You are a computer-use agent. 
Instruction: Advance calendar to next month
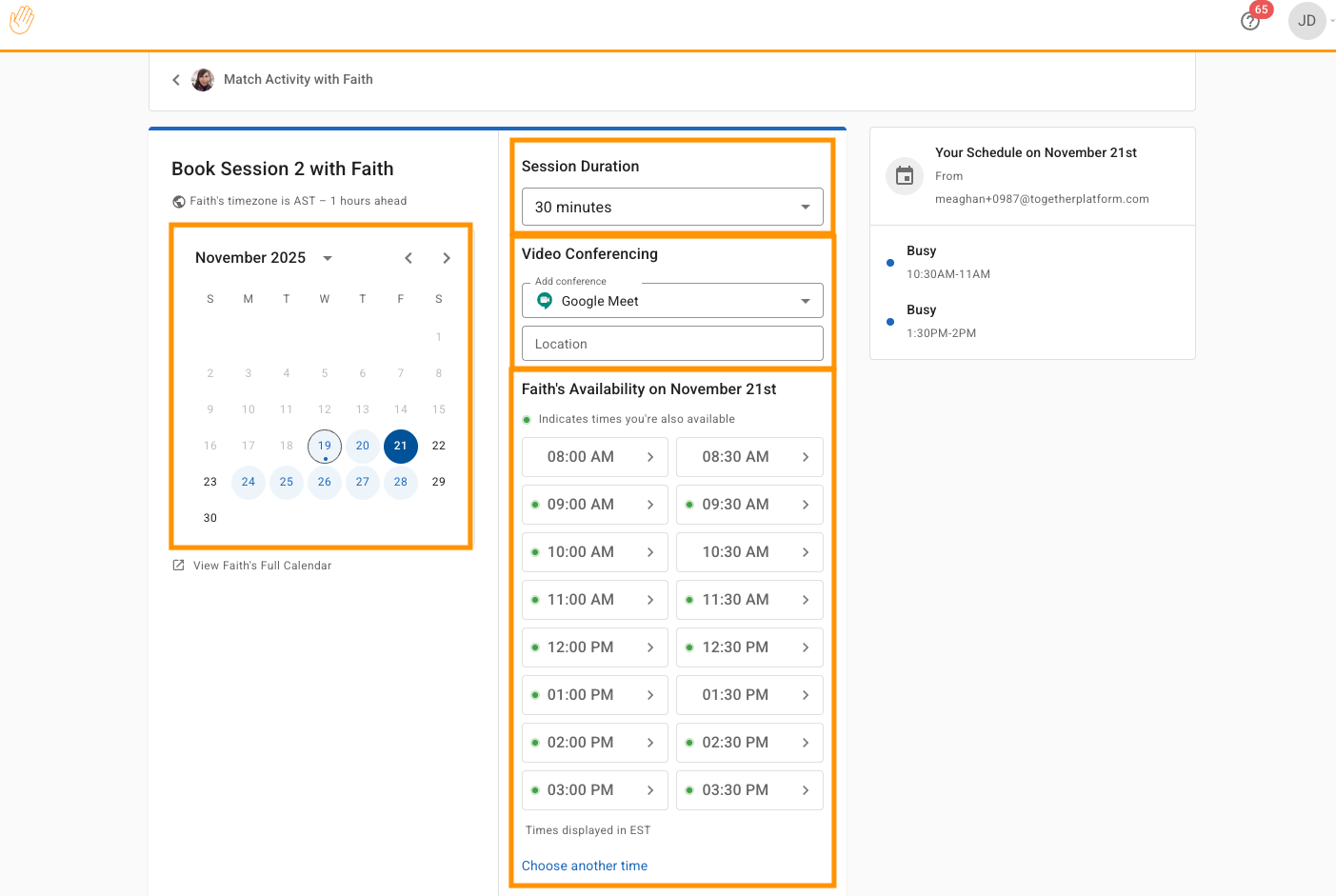coord(447,258)
